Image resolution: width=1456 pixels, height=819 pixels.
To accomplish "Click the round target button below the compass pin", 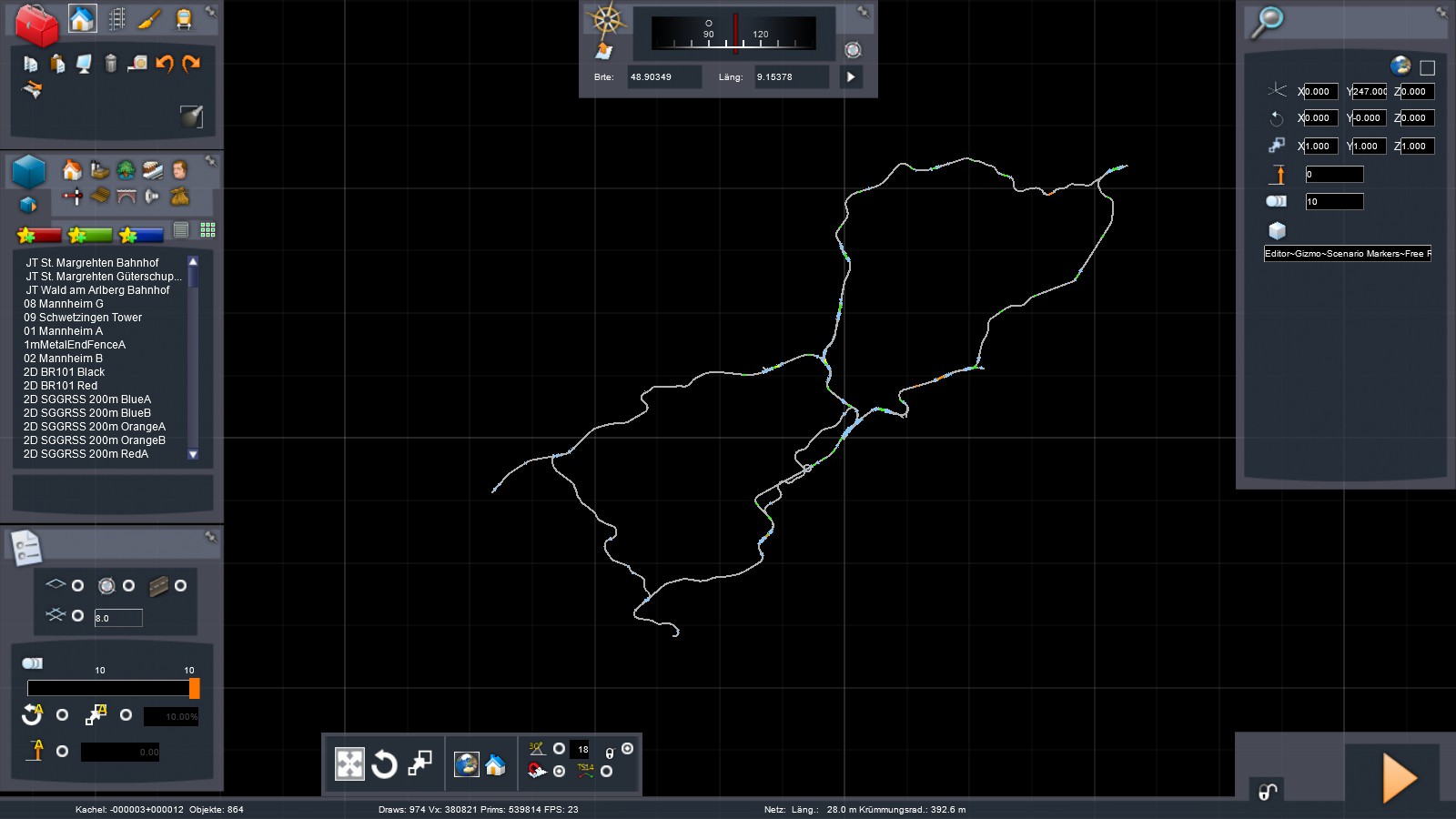I will pos(853,50).
